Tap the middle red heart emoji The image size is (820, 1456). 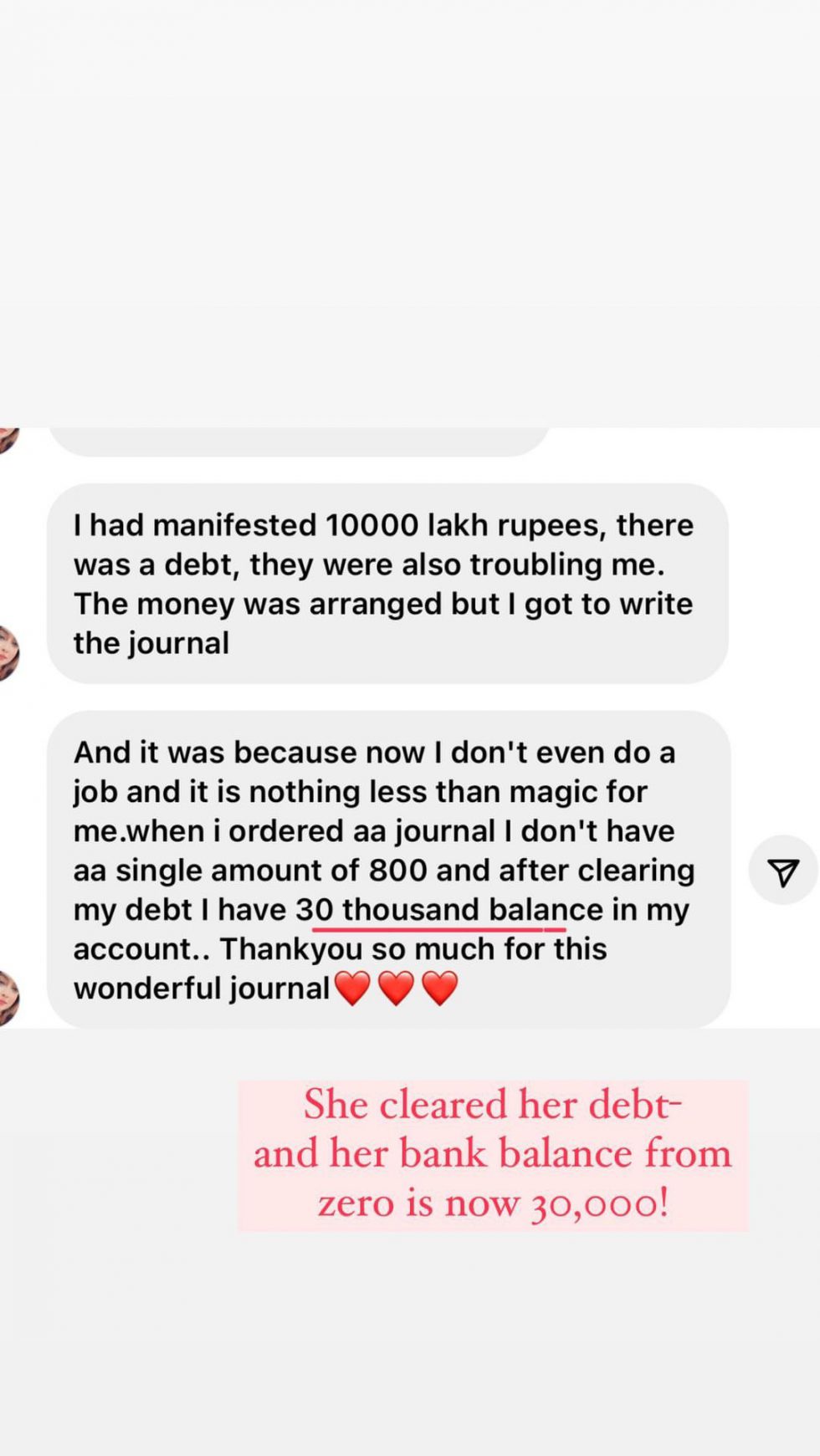tap(396, 988)
